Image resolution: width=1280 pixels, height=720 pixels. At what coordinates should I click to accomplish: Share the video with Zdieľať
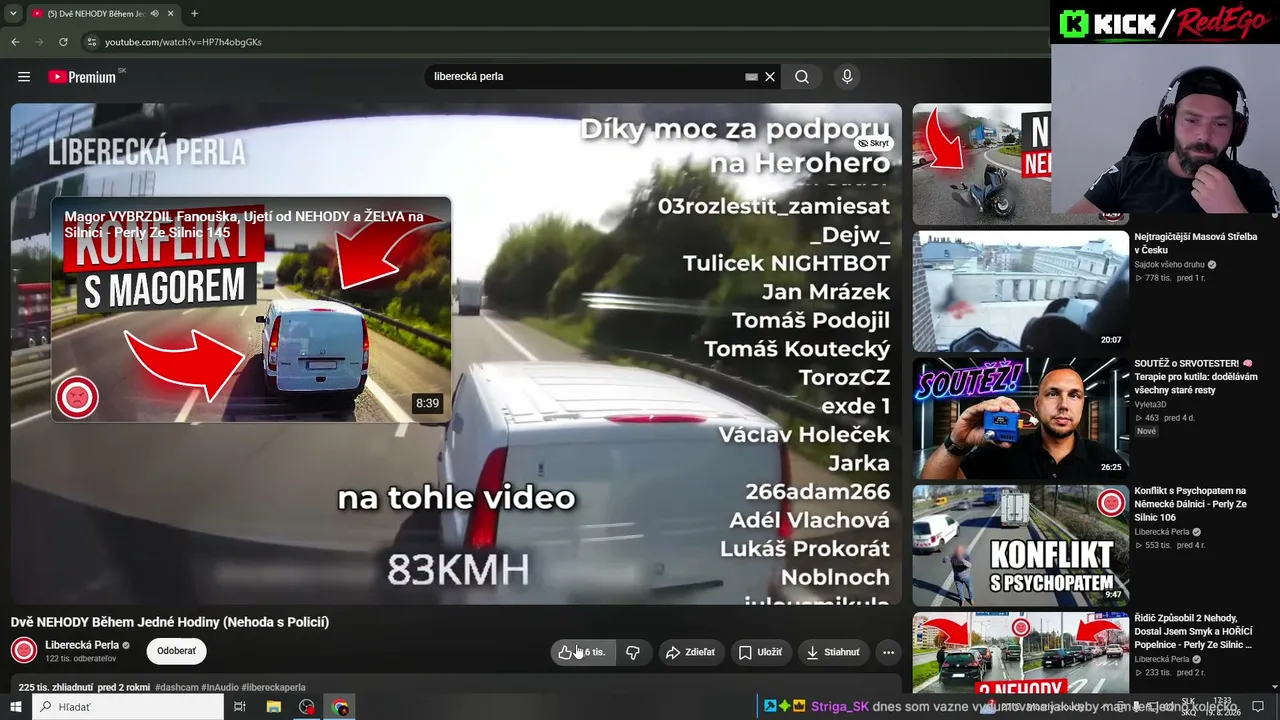point(690,652)
